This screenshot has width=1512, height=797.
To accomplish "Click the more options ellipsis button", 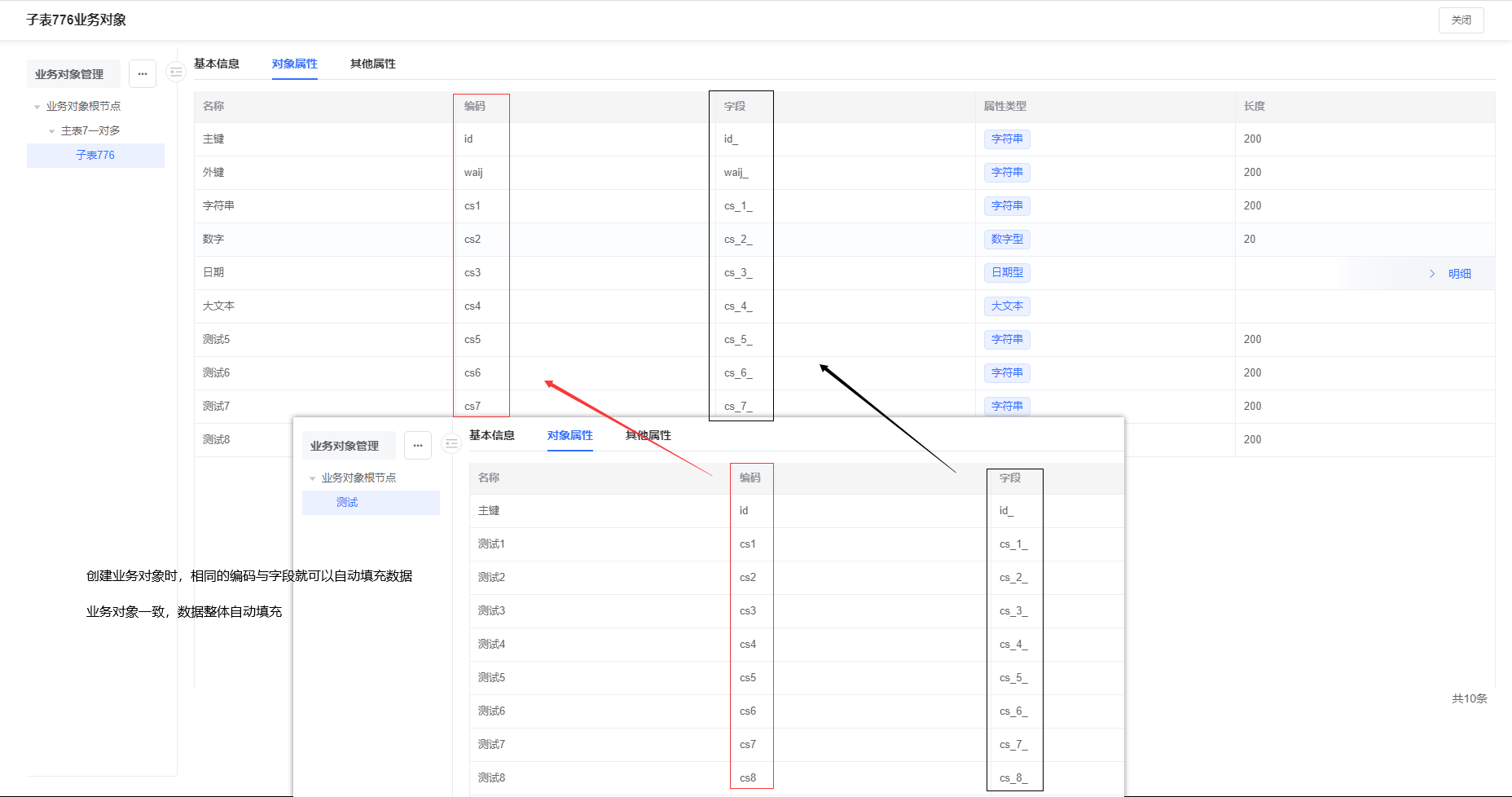I will click(143, 74).
